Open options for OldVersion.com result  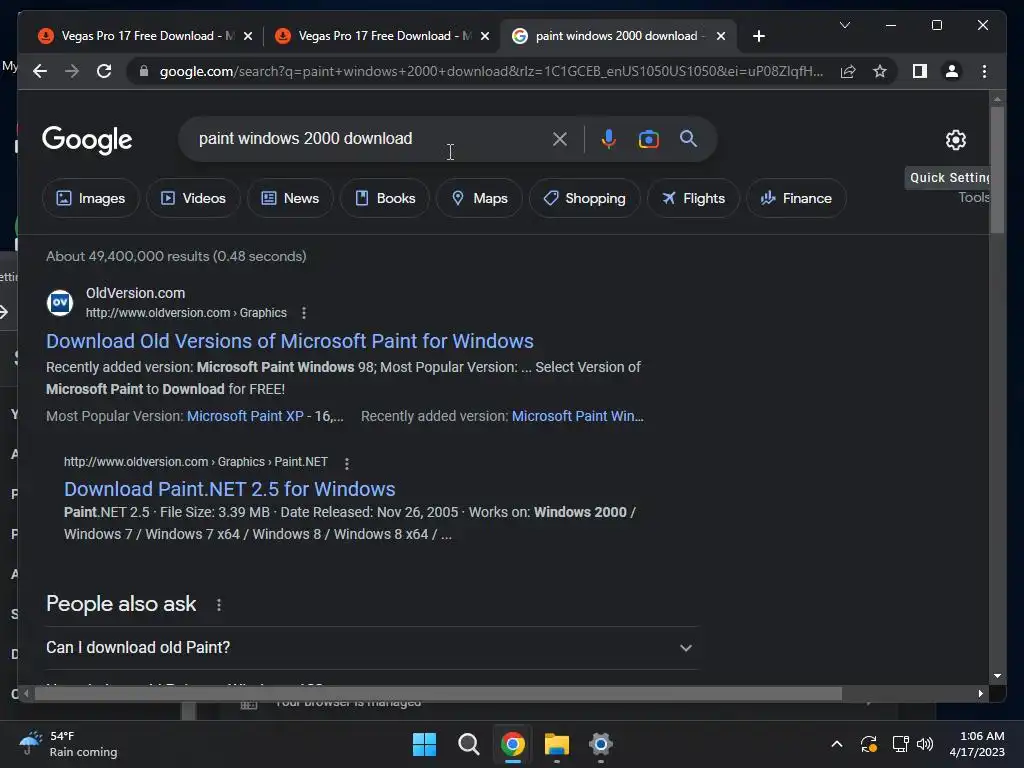pos(304,313)
